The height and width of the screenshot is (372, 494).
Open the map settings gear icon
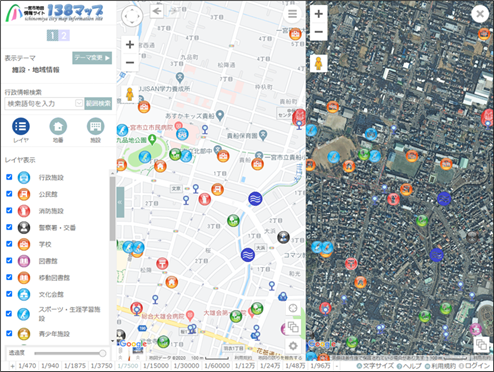coord(293,346)
